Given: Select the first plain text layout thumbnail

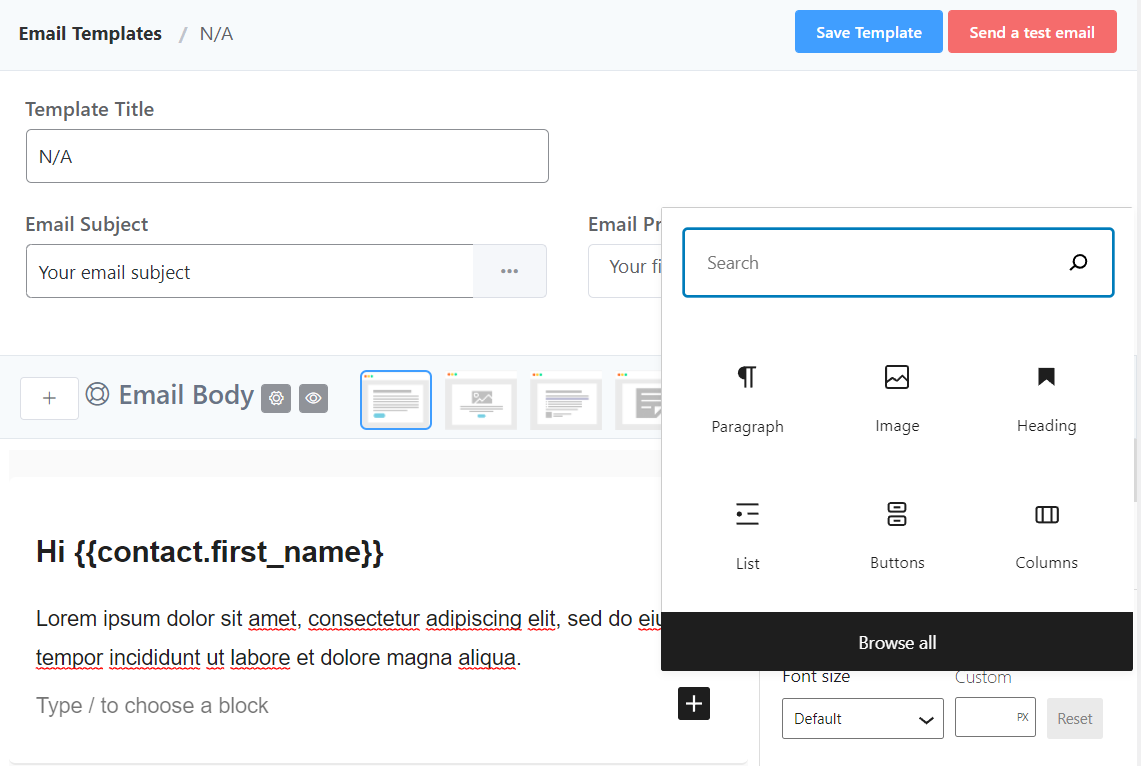Looking at the screenshot, I should (x=396, y=400).
